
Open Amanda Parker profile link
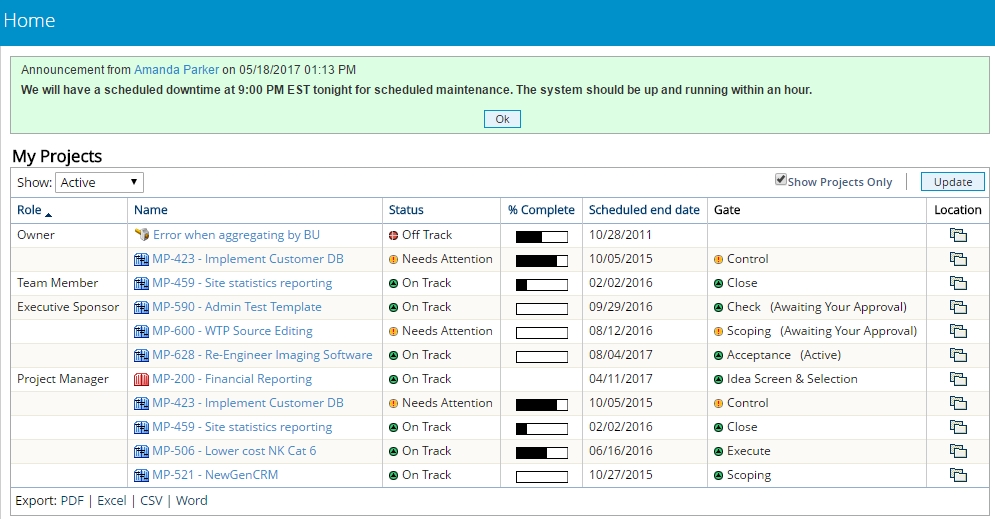(176, 70)
